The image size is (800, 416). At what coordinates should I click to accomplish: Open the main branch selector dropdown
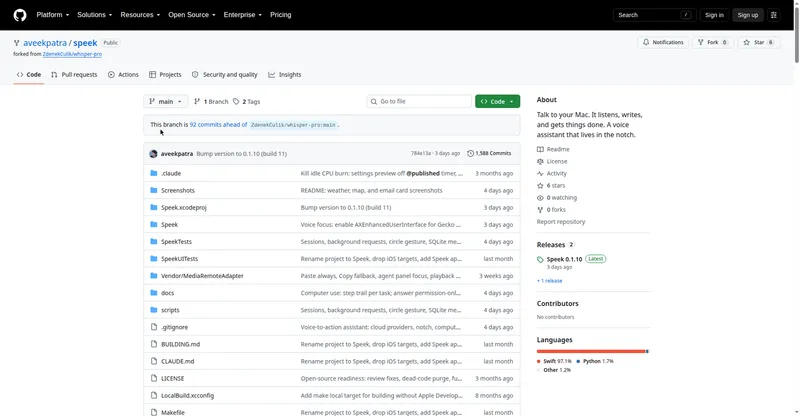point(165,102)
